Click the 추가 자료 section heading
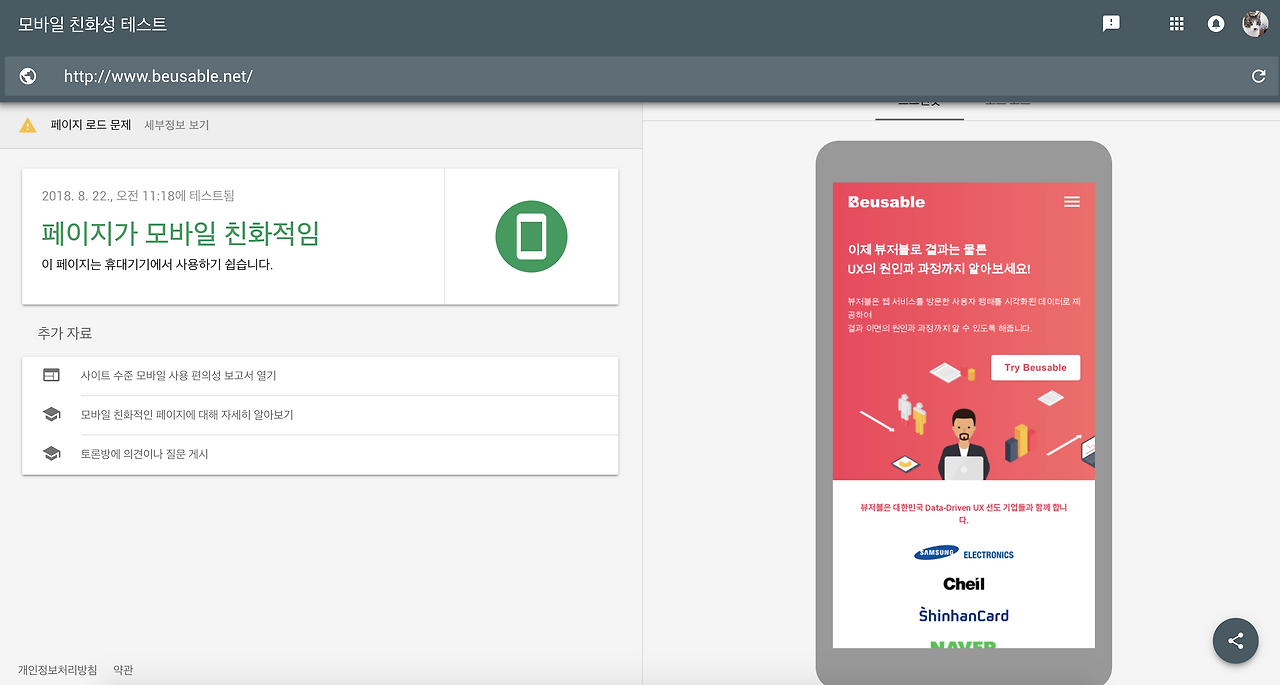The image size is (1280, 685). click(x=65, y=333)
